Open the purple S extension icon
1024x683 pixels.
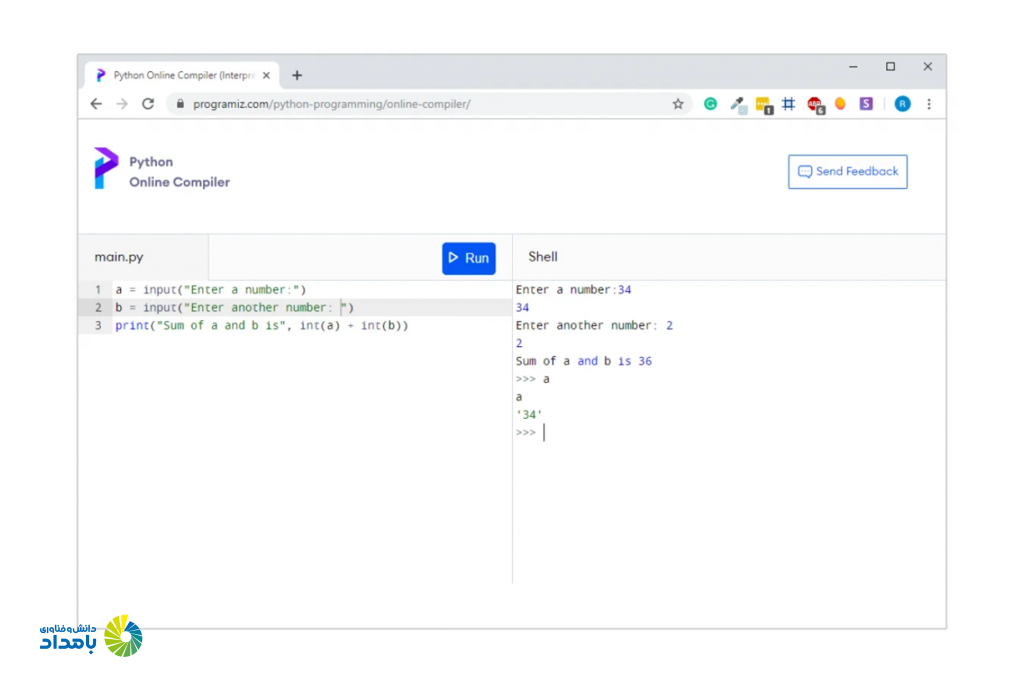[x=866, y=104]
